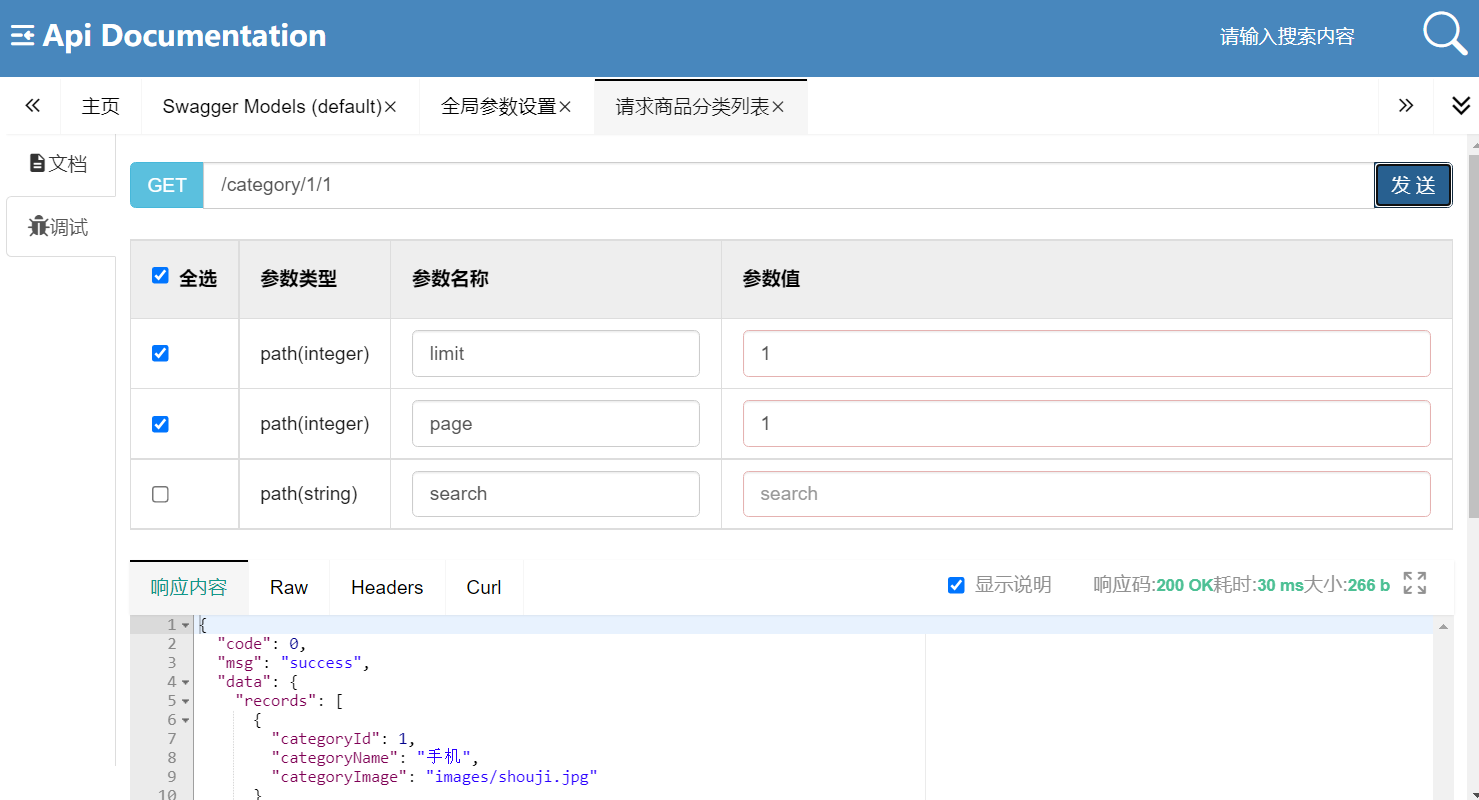The height and width of the screenshot is (800, 1479).
Task: Toggle the 显示说明 checkbox
Action: point(956,585)
